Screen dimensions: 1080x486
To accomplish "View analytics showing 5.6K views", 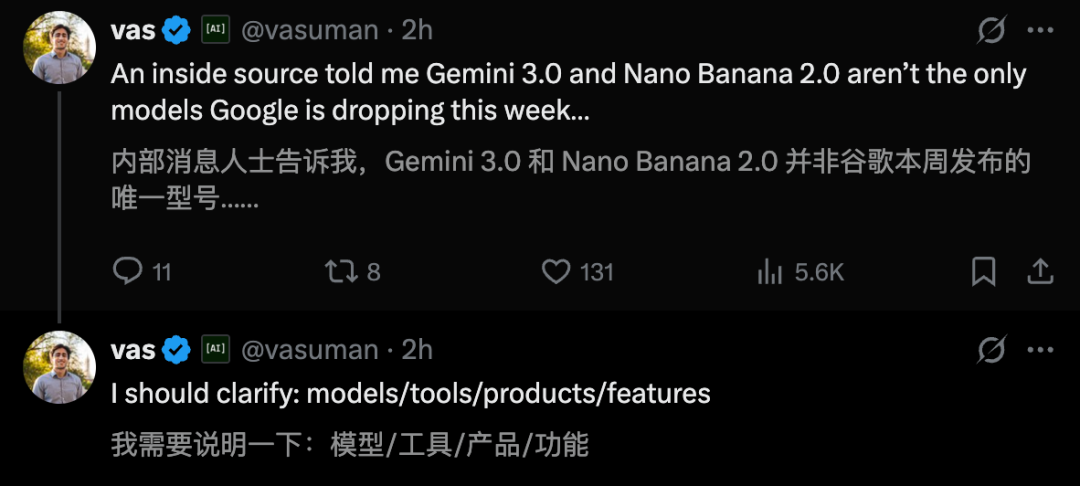I will 770,271.
